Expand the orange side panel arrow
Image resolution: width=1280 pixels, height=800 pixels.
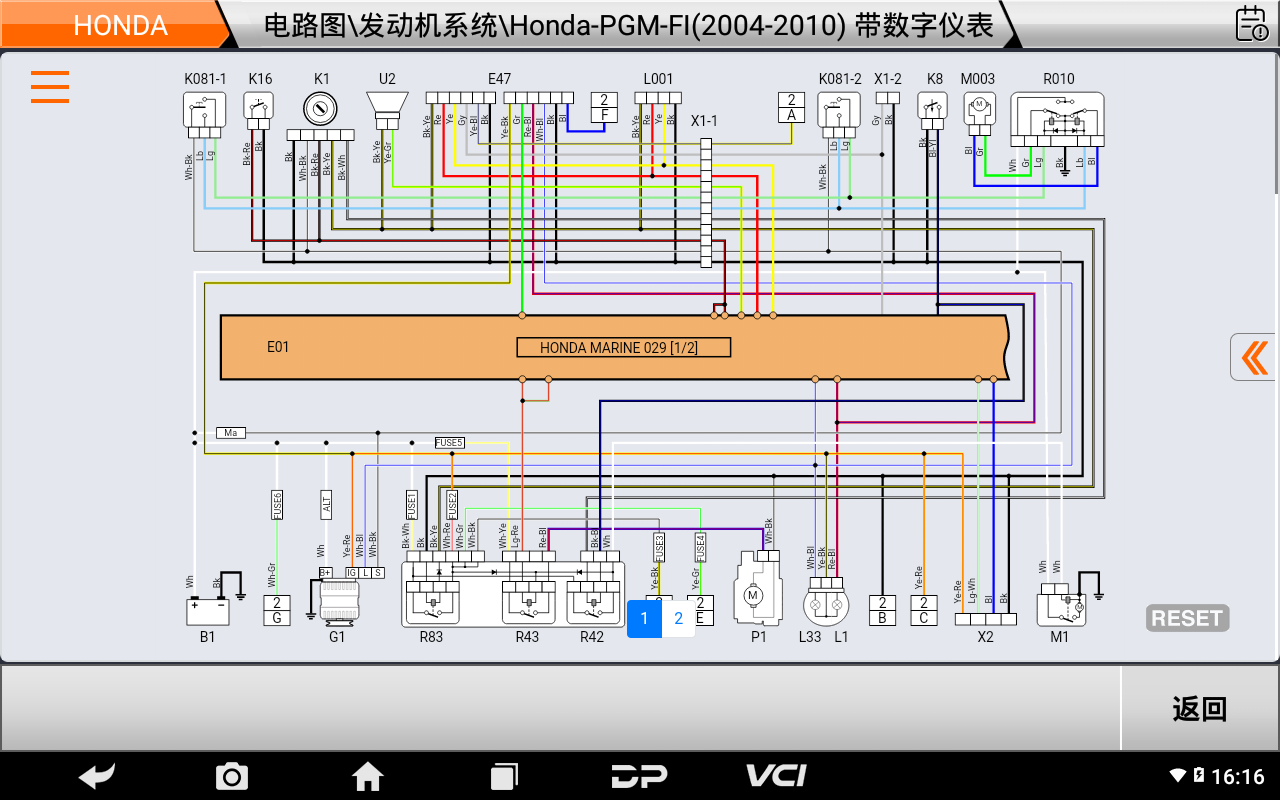pyautogui.click(x=1254, y=357)
